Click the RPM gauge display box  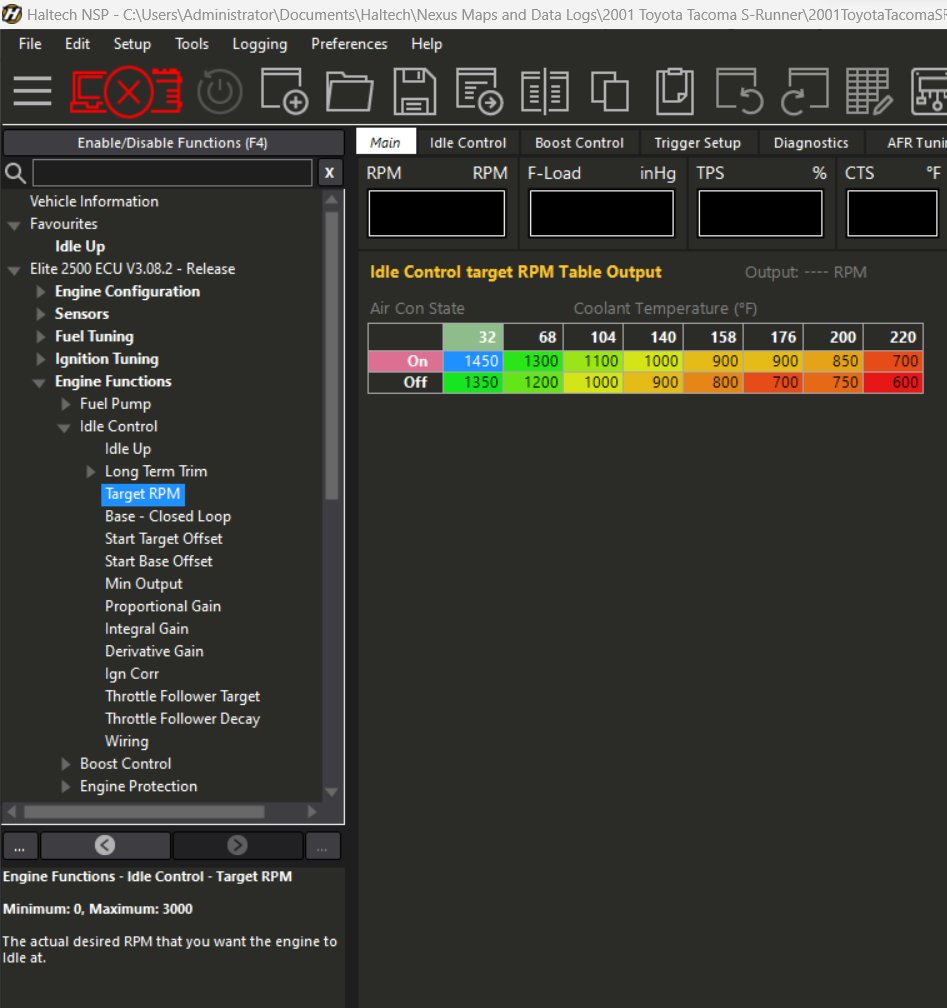tap(437, 213)
